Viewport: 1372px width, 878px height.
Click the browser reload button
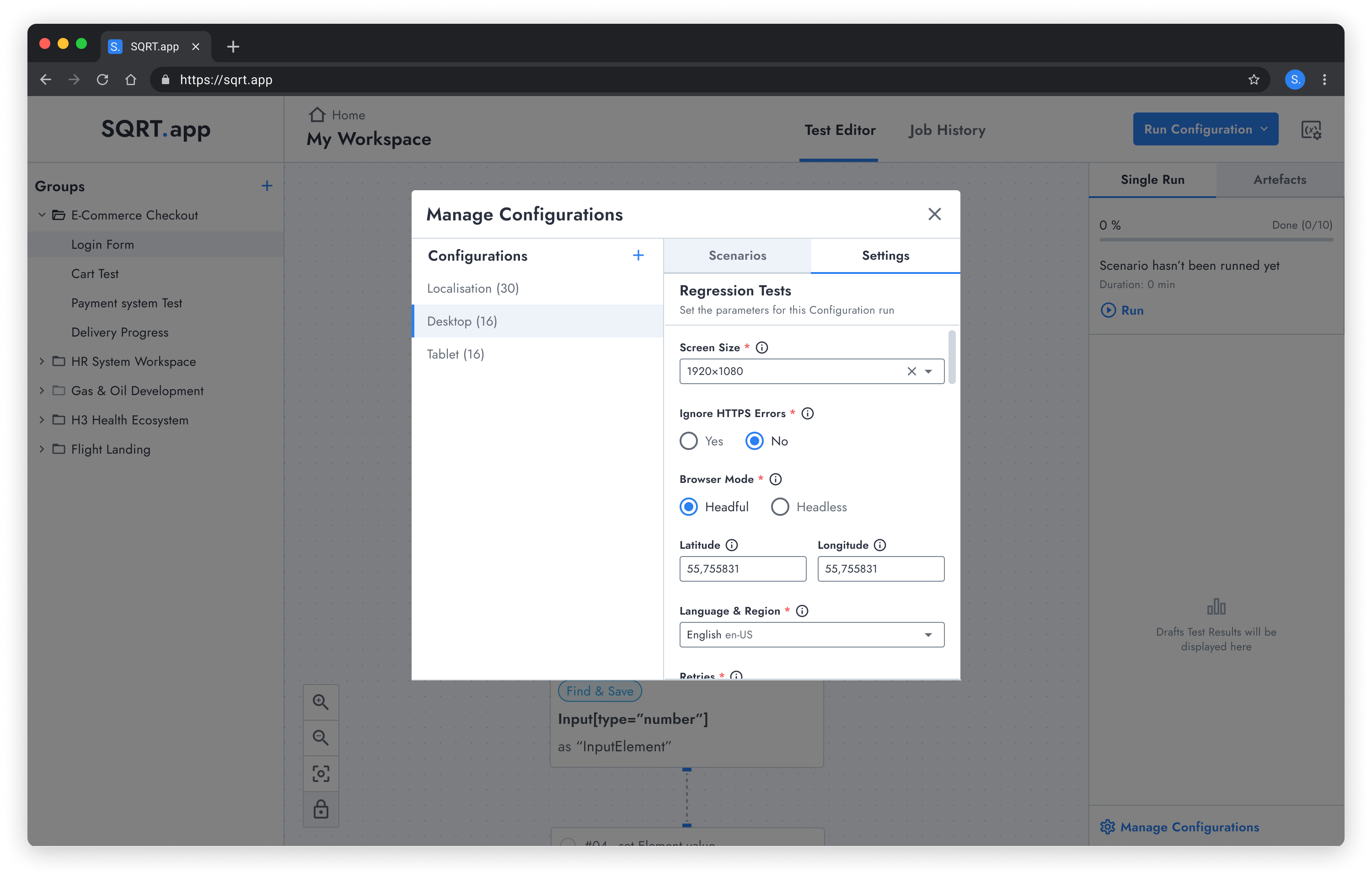point(102,80)
